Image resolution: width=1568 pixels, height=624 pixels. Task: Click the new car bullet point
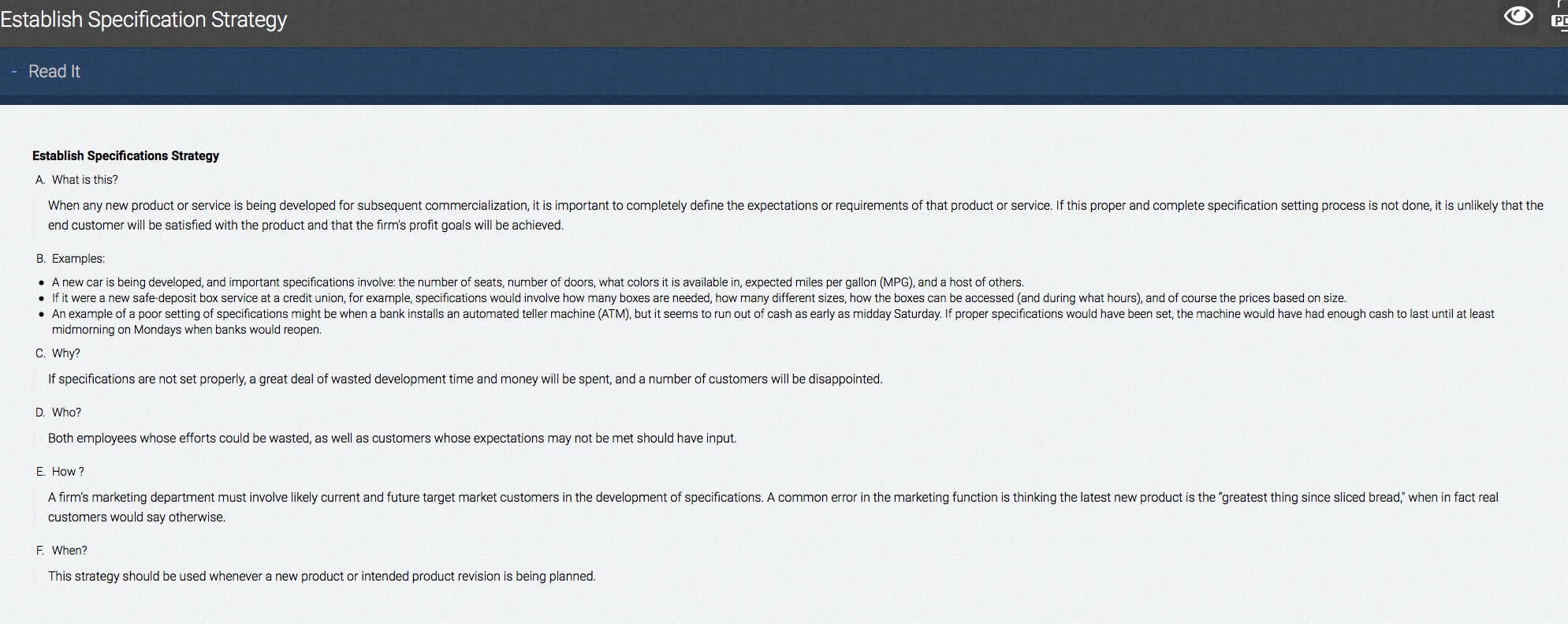tap(538, 282)
